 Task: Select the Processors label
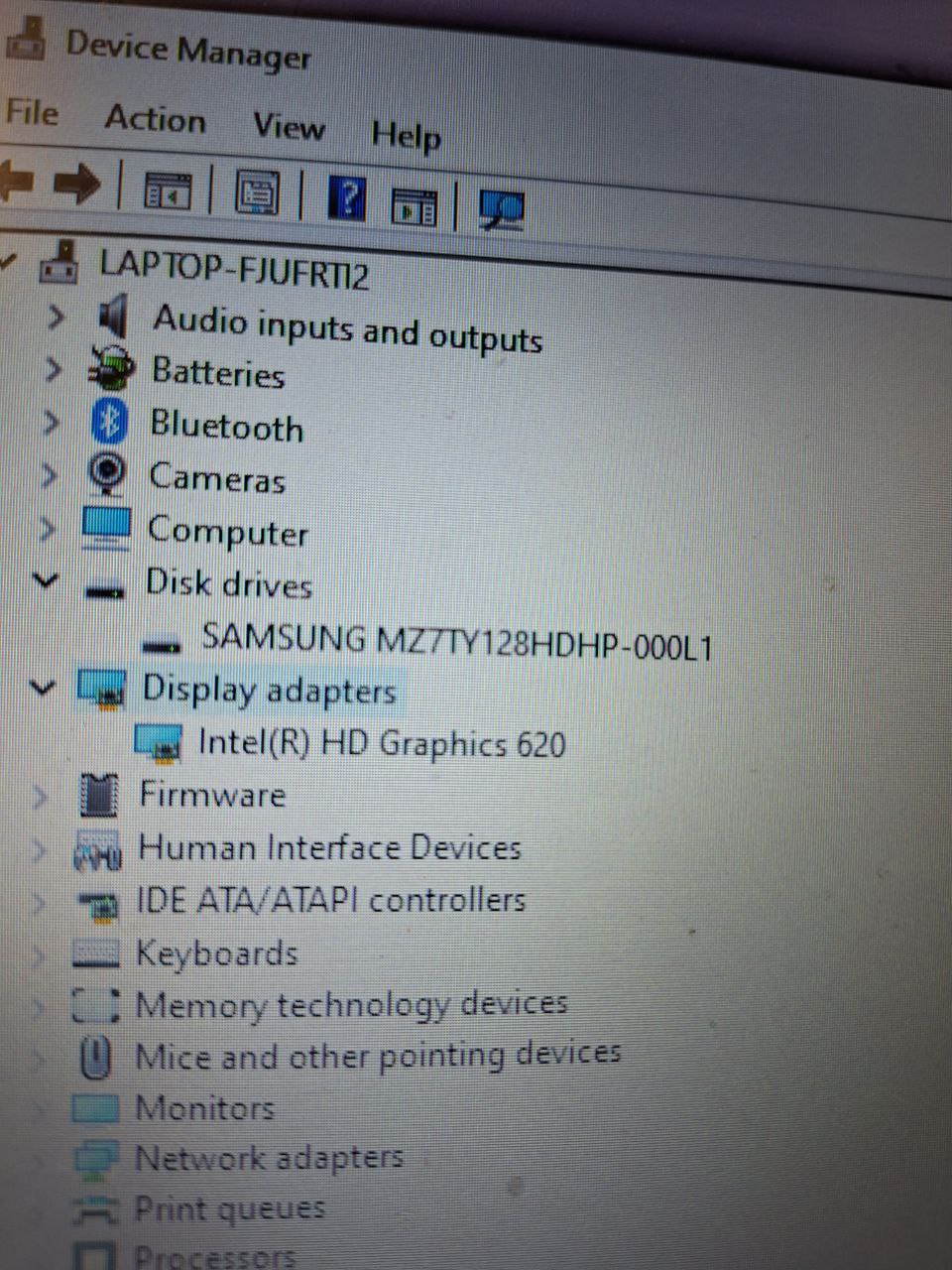tap(214, 1256)
